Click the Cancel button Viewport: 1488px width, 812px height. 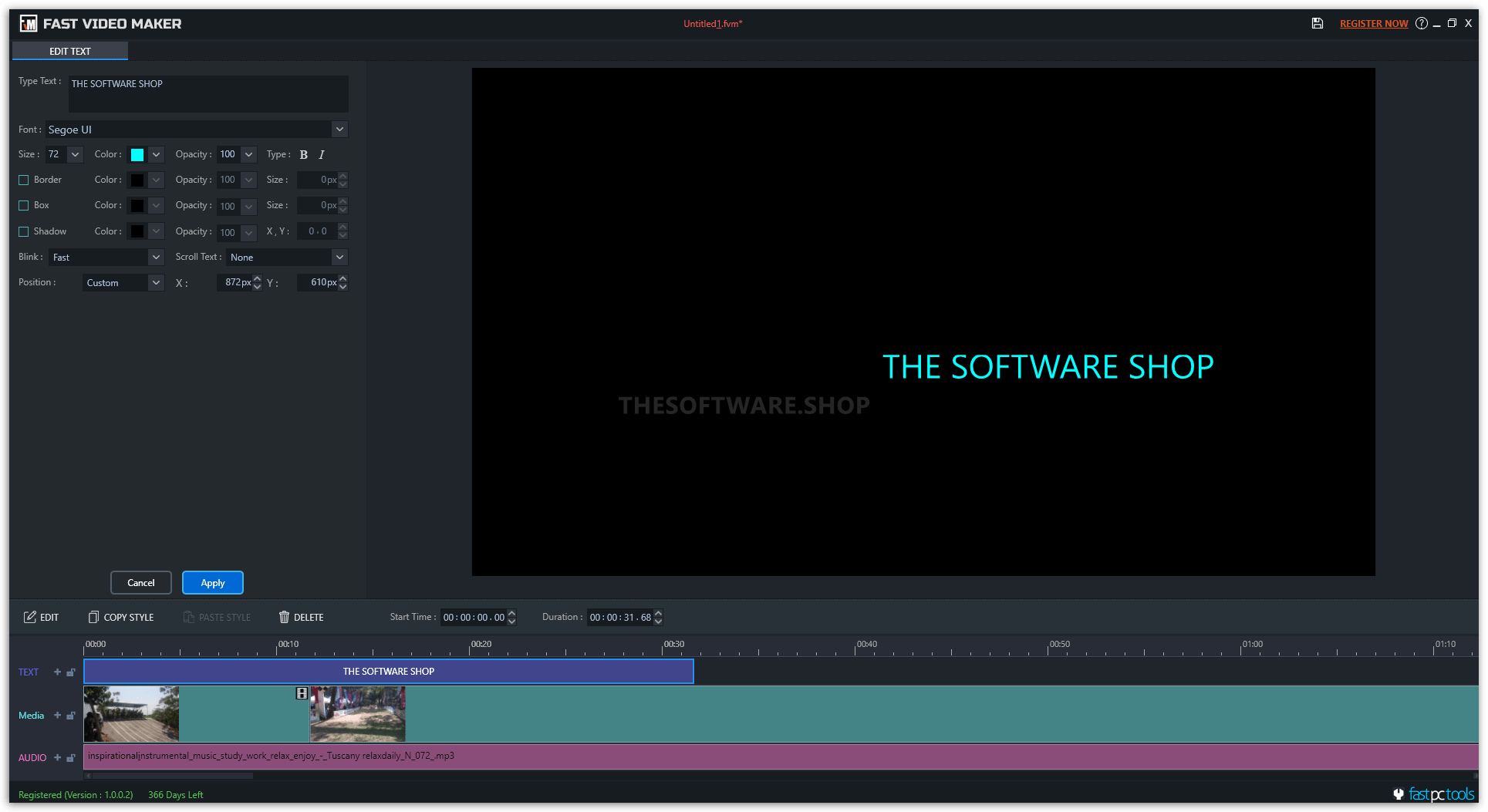click(141, 583)
